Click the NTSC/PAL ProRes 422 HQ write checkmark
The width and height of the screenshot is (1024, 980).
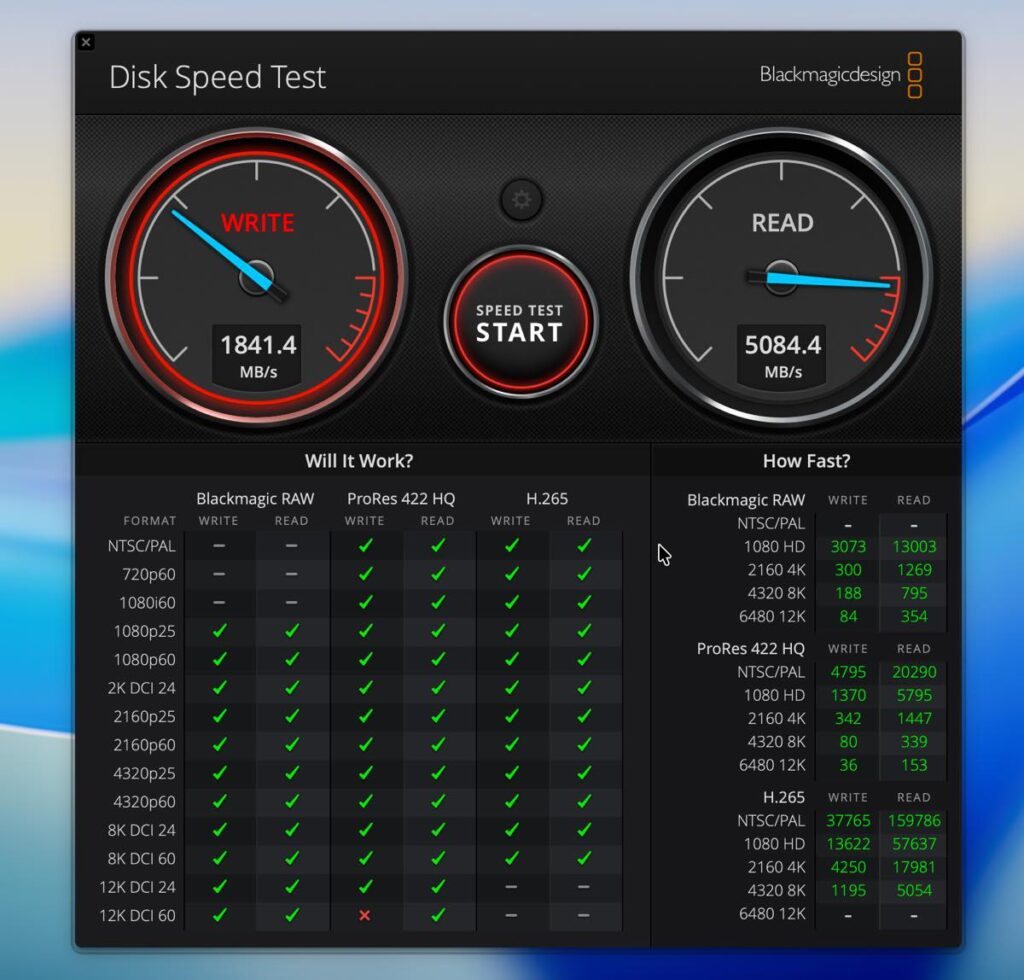[x=365, y=545]
